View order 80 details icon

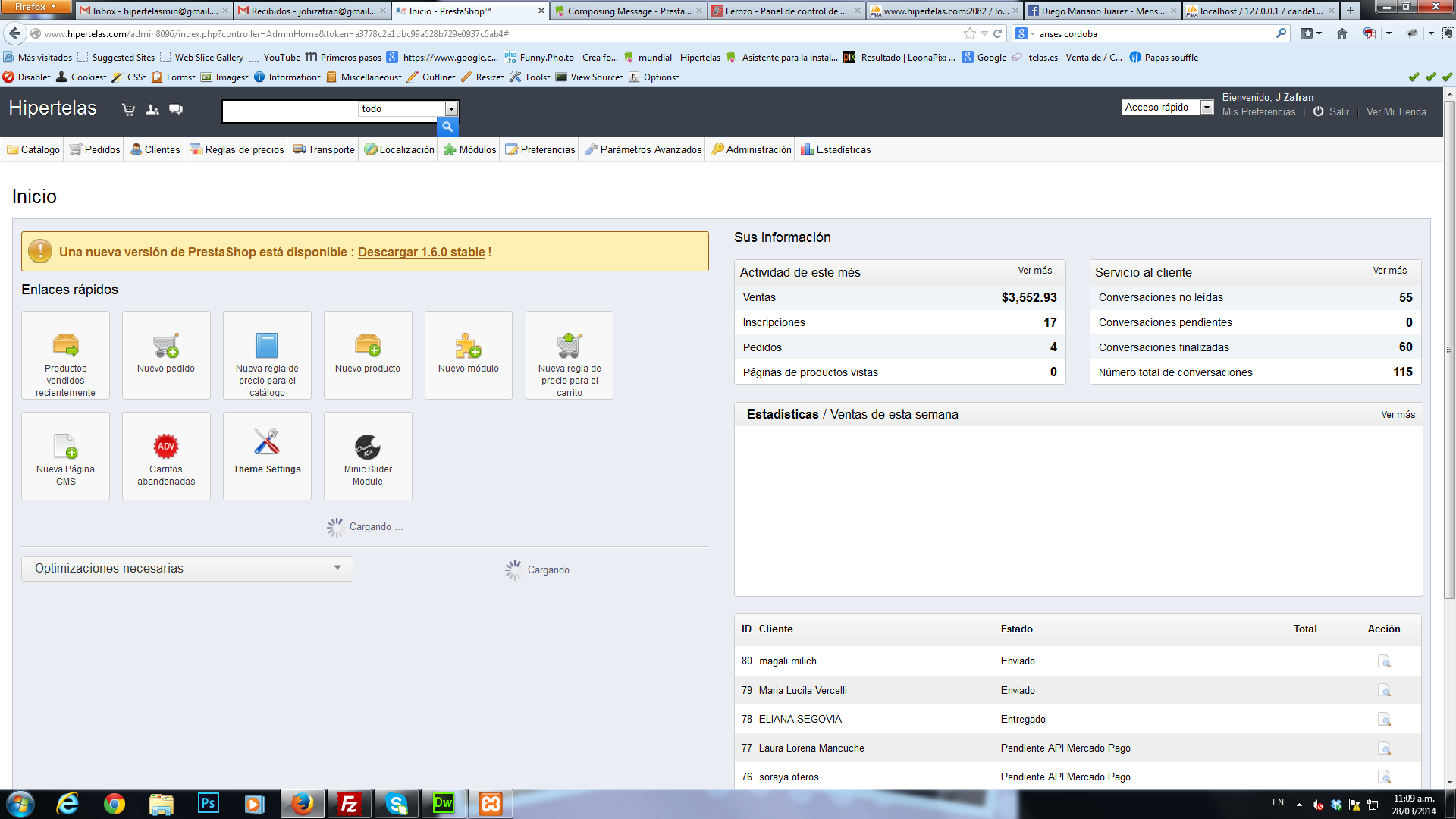coord(1384,661)
